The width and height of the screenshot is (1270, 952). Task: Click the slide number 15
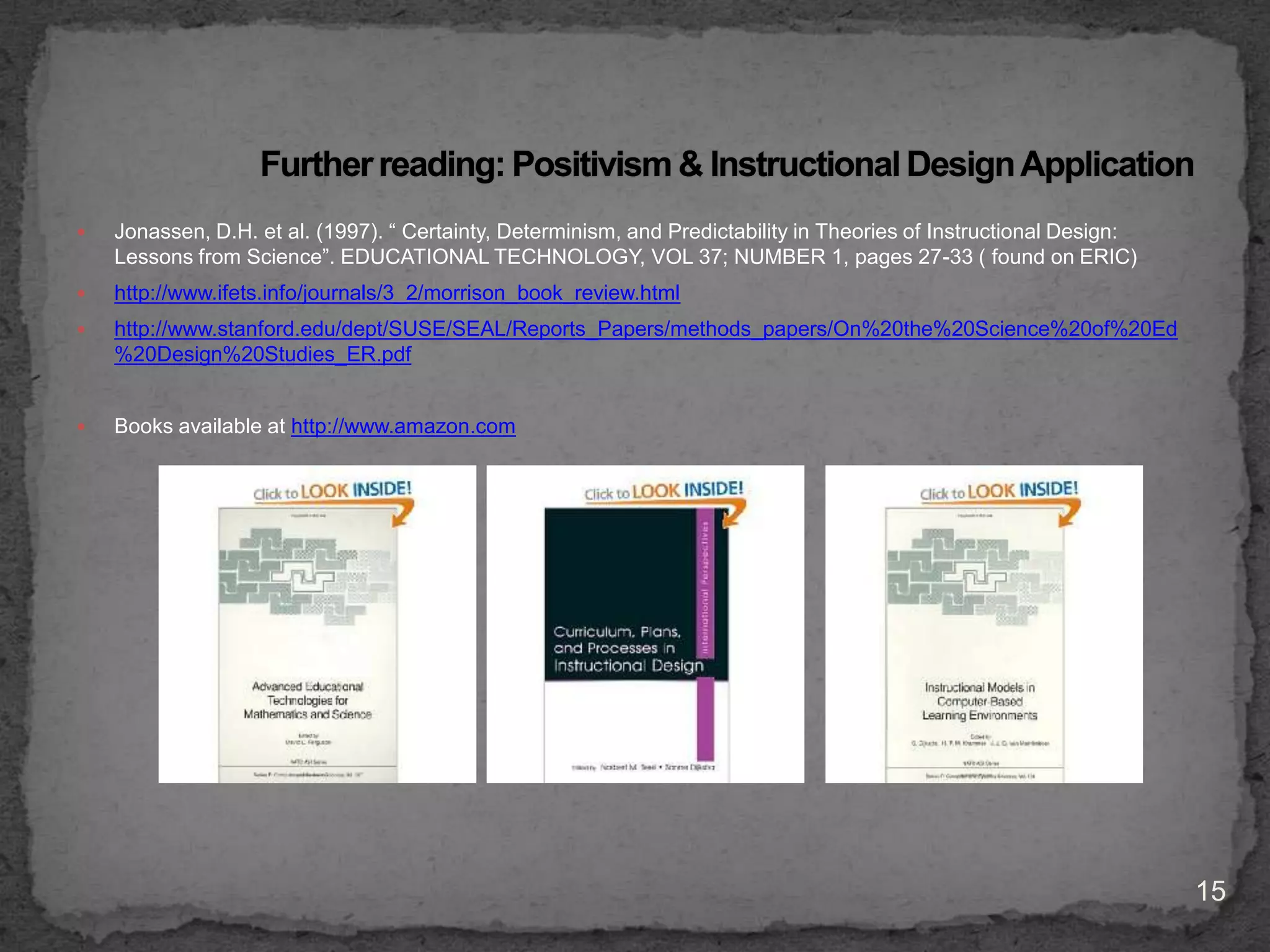(1210, 891)
